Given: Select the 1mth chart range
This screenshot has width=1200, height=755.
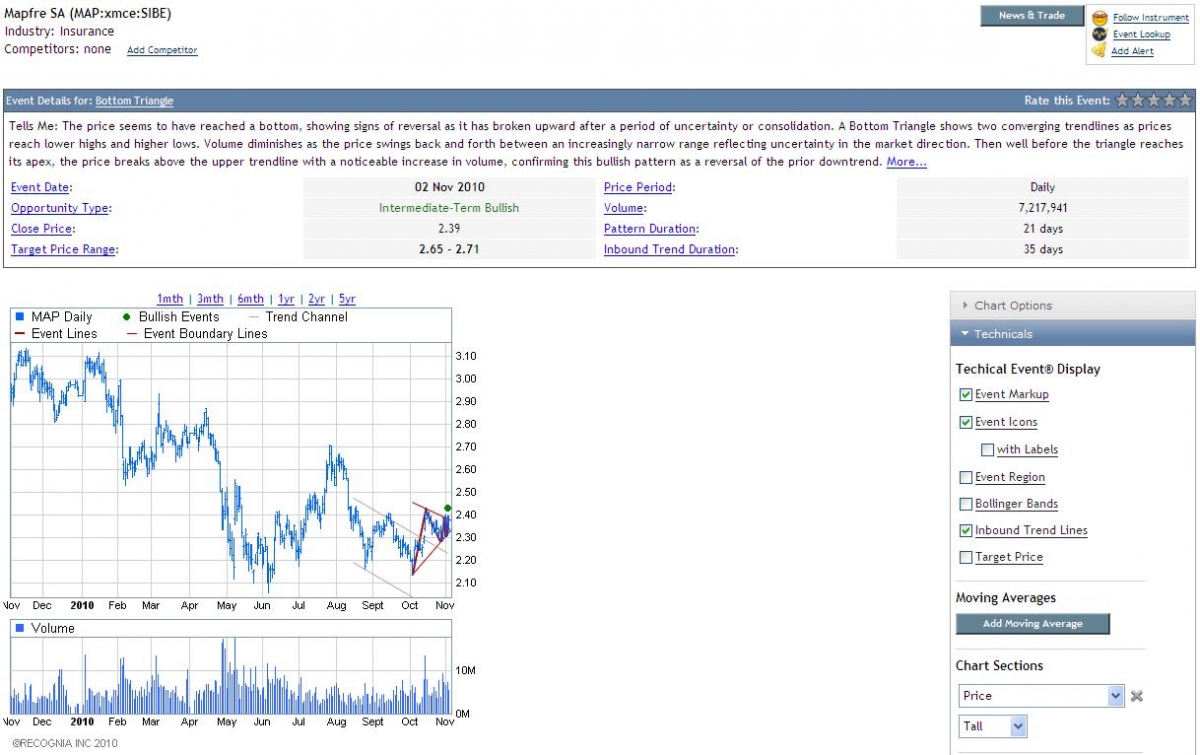Looking at the screenshot, I should (x=170, y=299).
